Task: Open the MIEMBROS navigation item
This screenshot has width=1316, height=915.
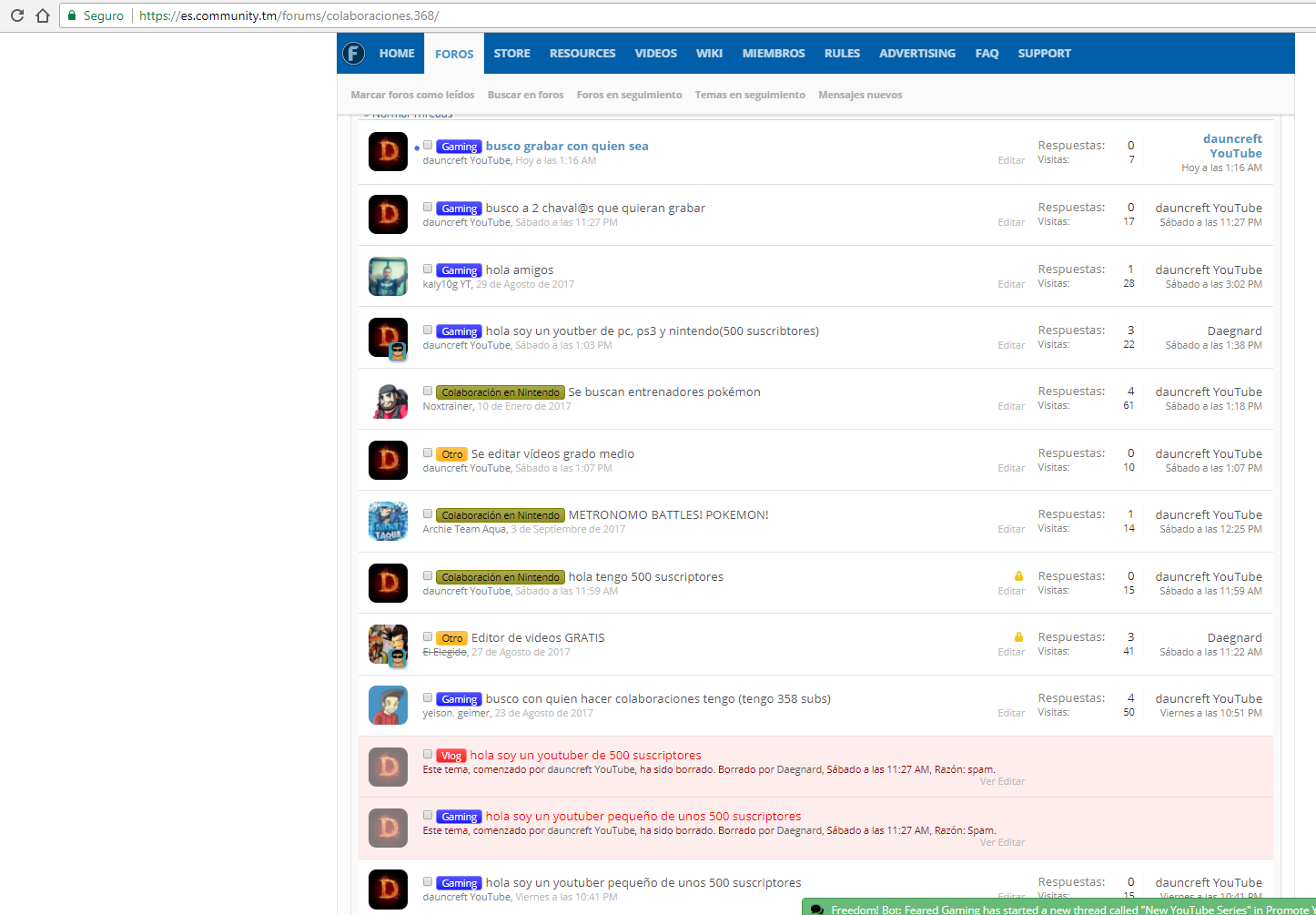Action: coord(773,54)
